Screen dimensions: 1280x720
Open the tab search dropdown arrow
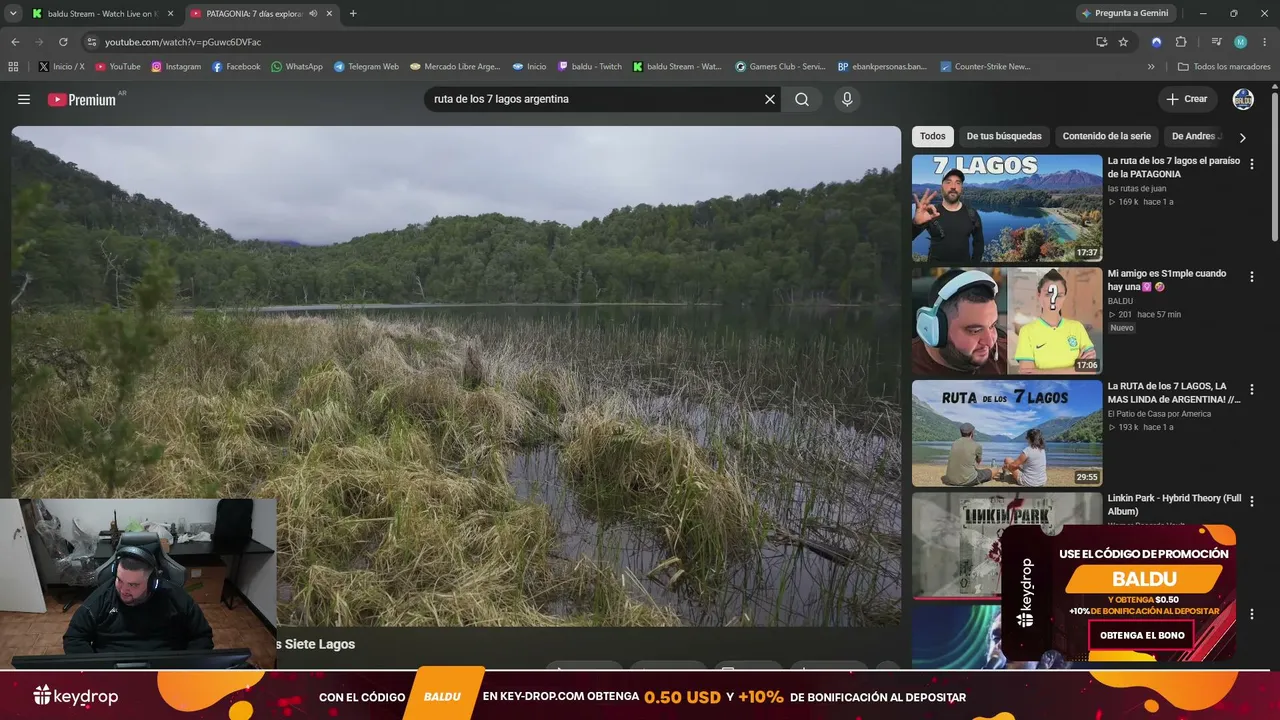point(13,13)
